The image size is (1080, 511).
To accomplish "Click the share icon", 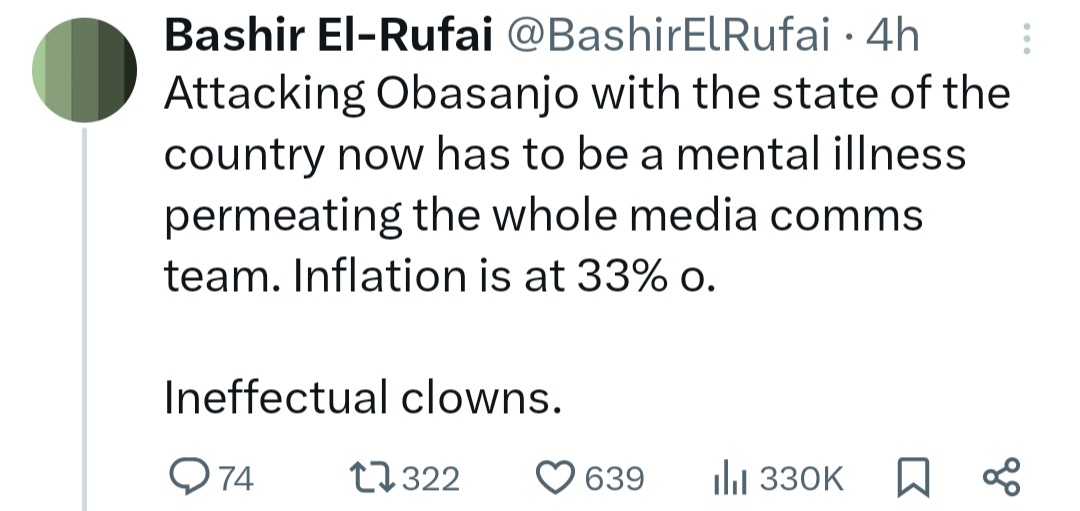I will click(x=1000, y=479).
